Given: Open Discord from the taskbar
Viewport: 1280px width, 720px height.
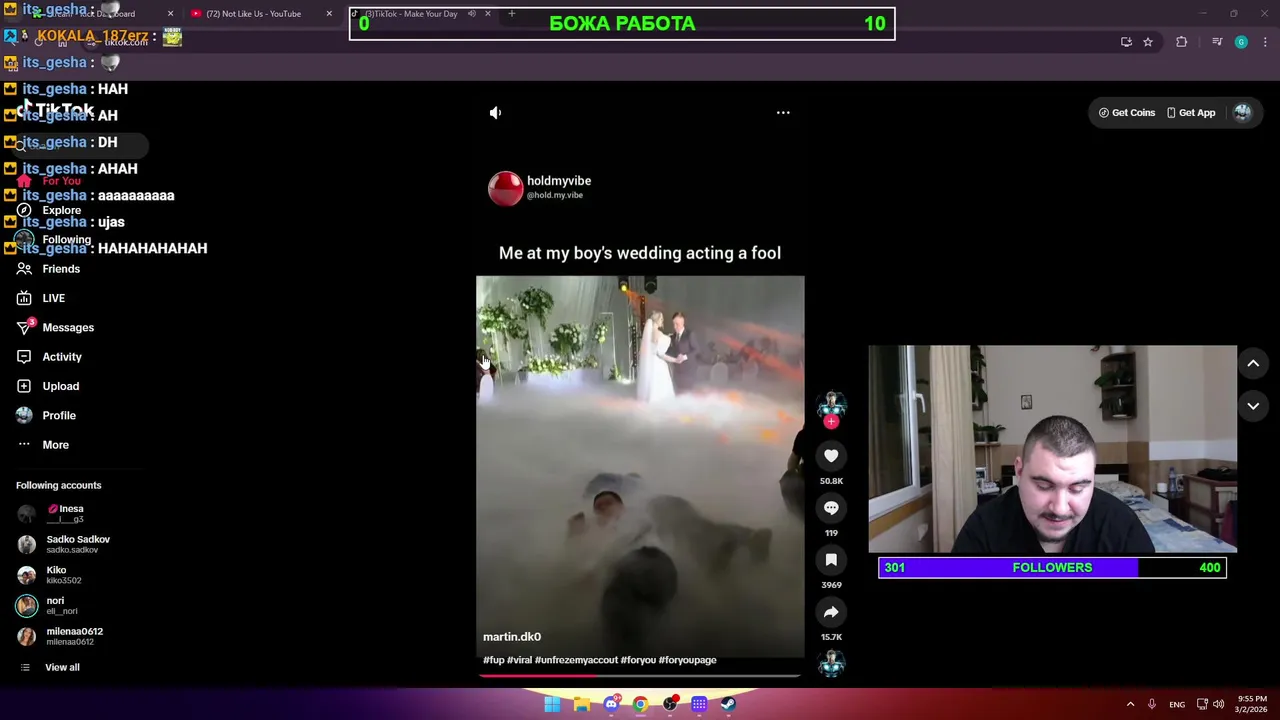Looking at the screenshot, I should click(x=611, y=704).
